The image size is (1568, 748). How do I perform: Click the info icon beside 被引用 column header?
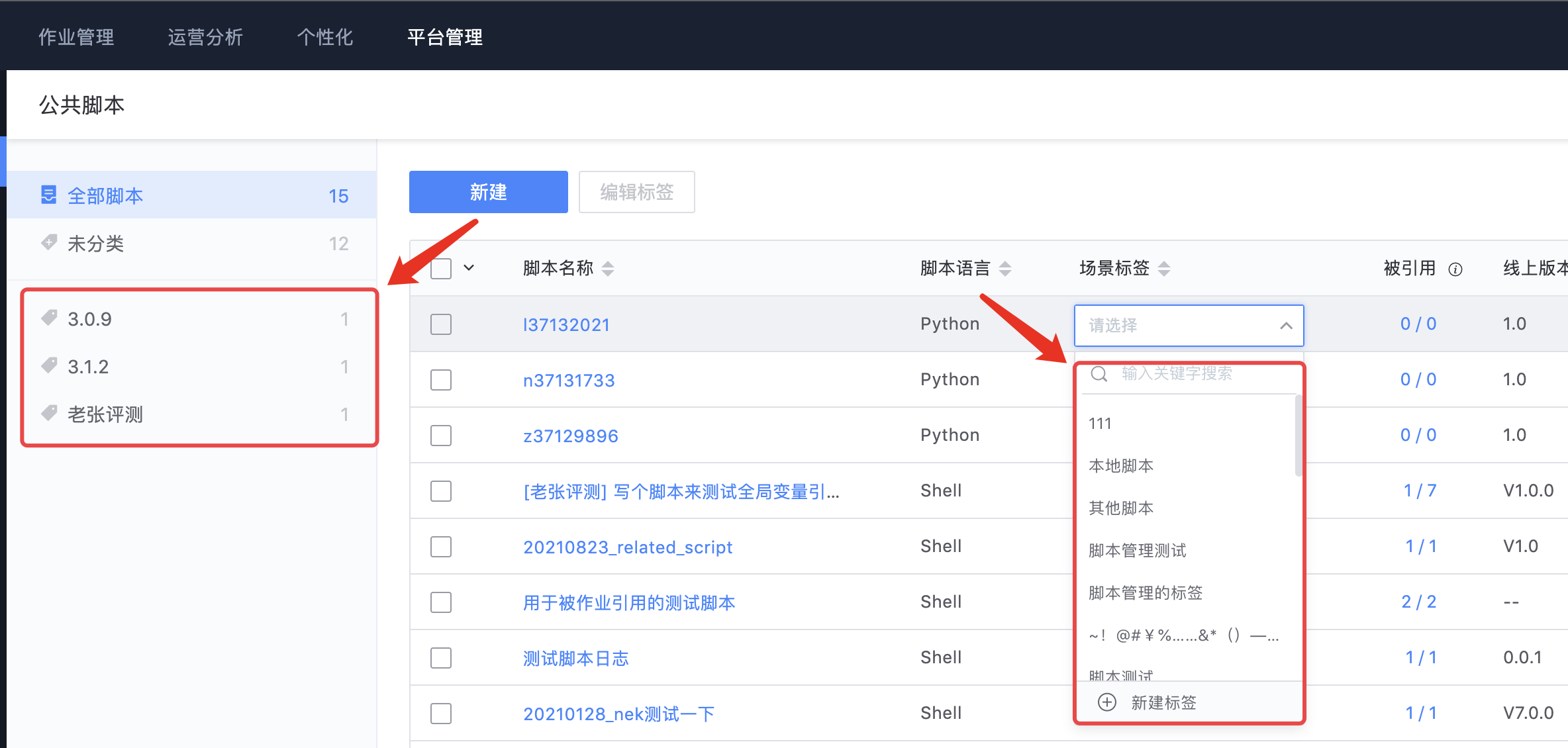click(x=1454, y=269)
